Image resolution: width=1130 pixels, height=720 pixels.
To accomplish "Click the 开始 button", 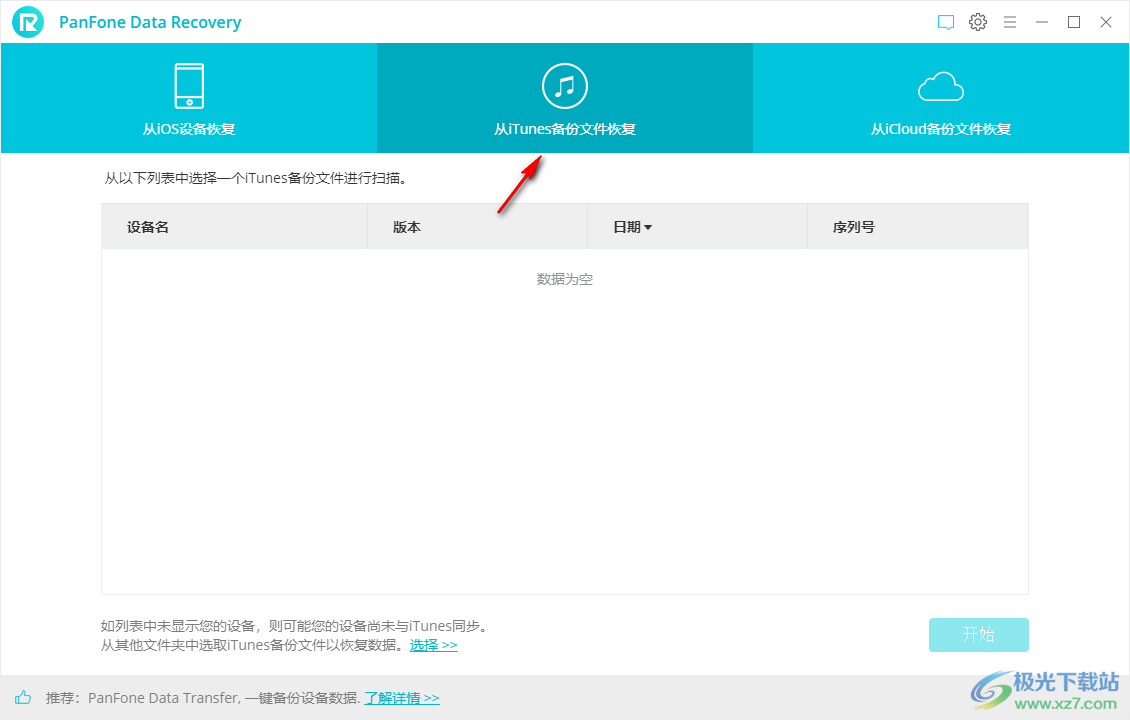I will tap(979, 635).
